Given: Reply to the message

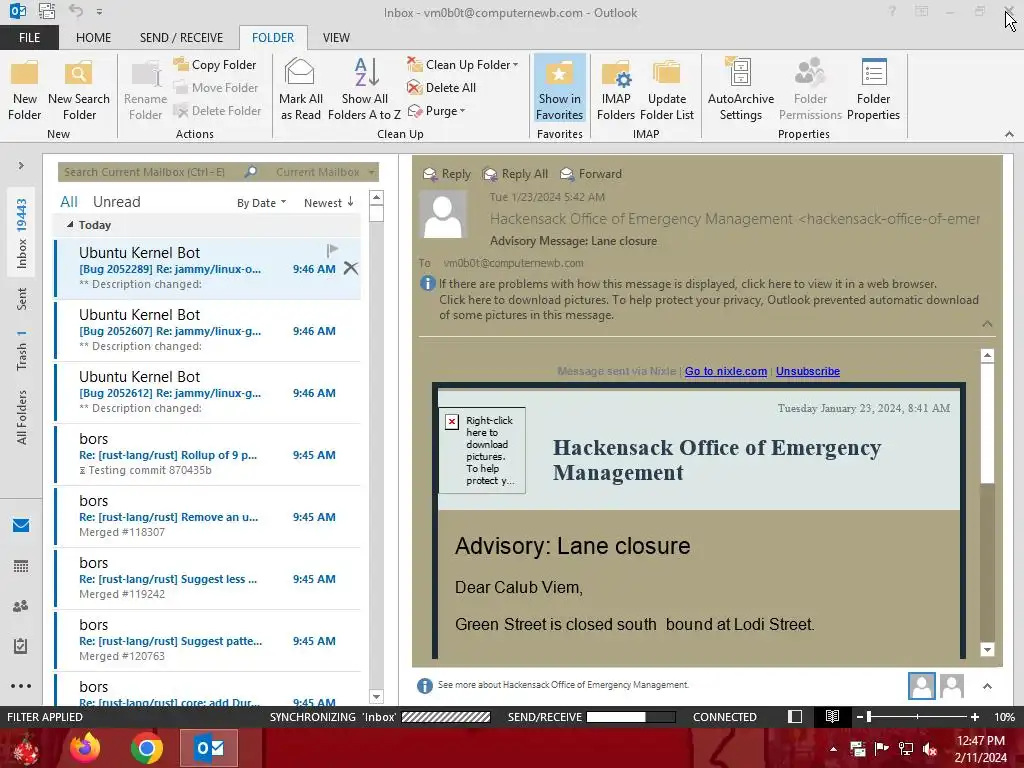Looking at the screenshot, I should (447, 174).
